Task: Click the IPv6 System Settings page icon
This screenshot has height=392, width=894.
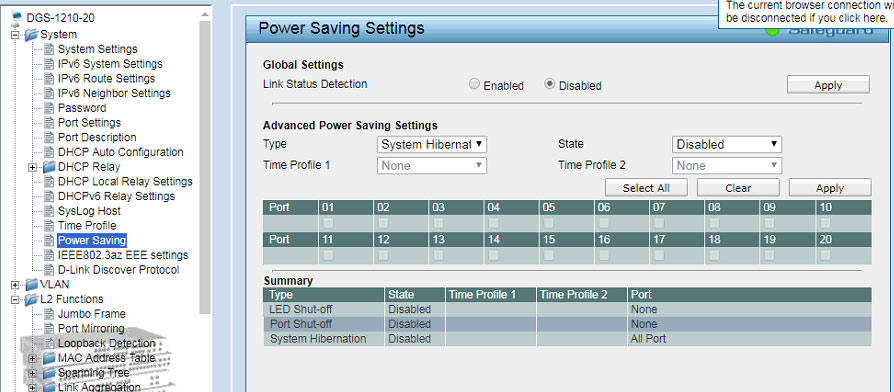Action: pyautogui.click(x=49, y=64)
